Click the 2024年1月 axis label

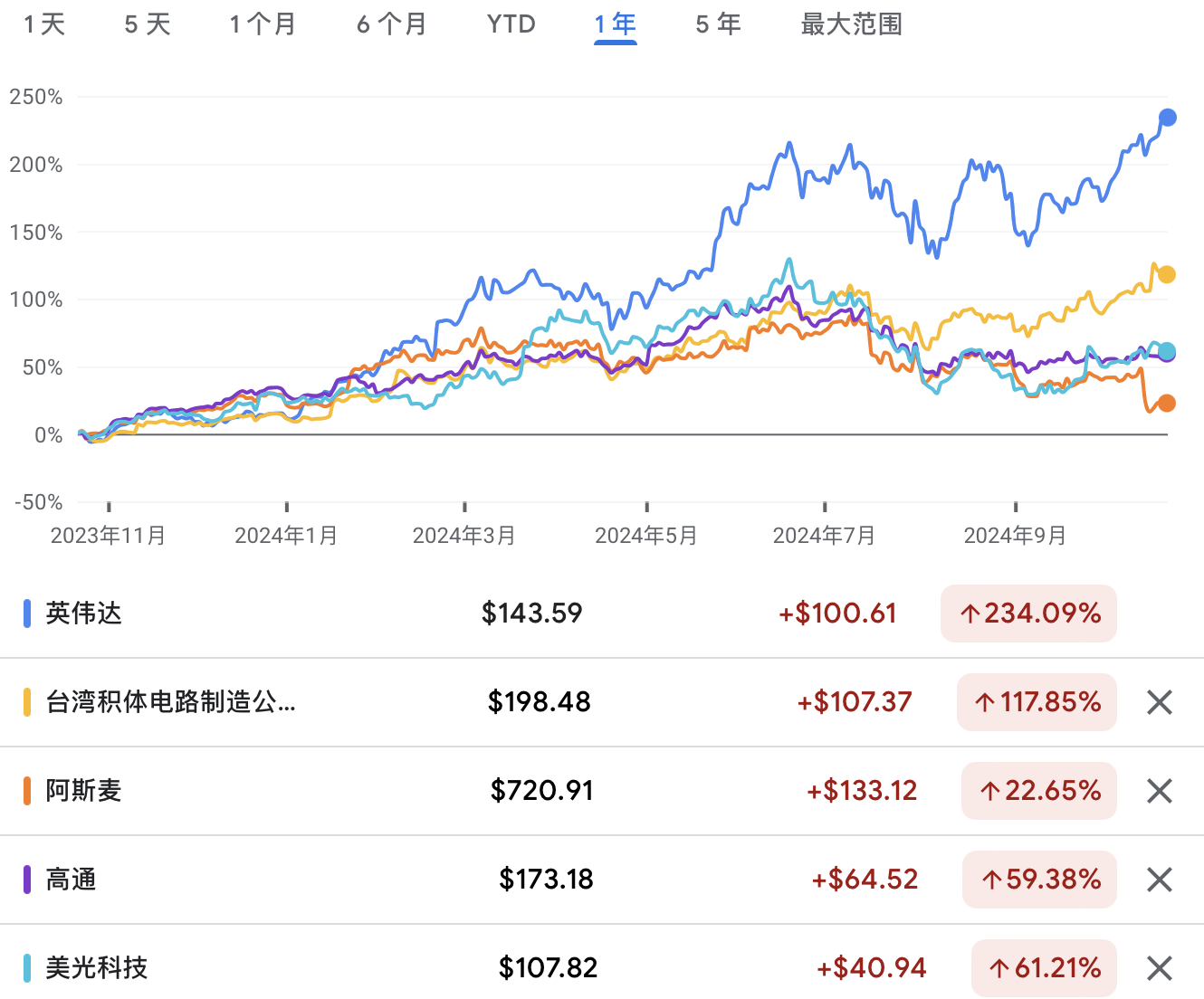[286, 536]
